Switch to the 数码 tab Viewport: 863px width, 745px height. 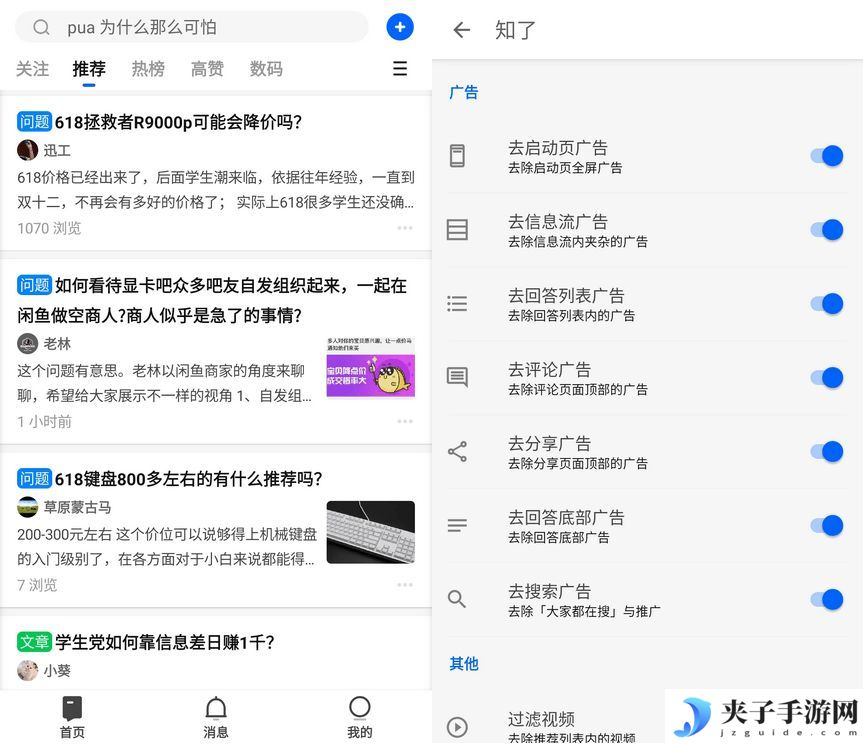coord(266,69)
